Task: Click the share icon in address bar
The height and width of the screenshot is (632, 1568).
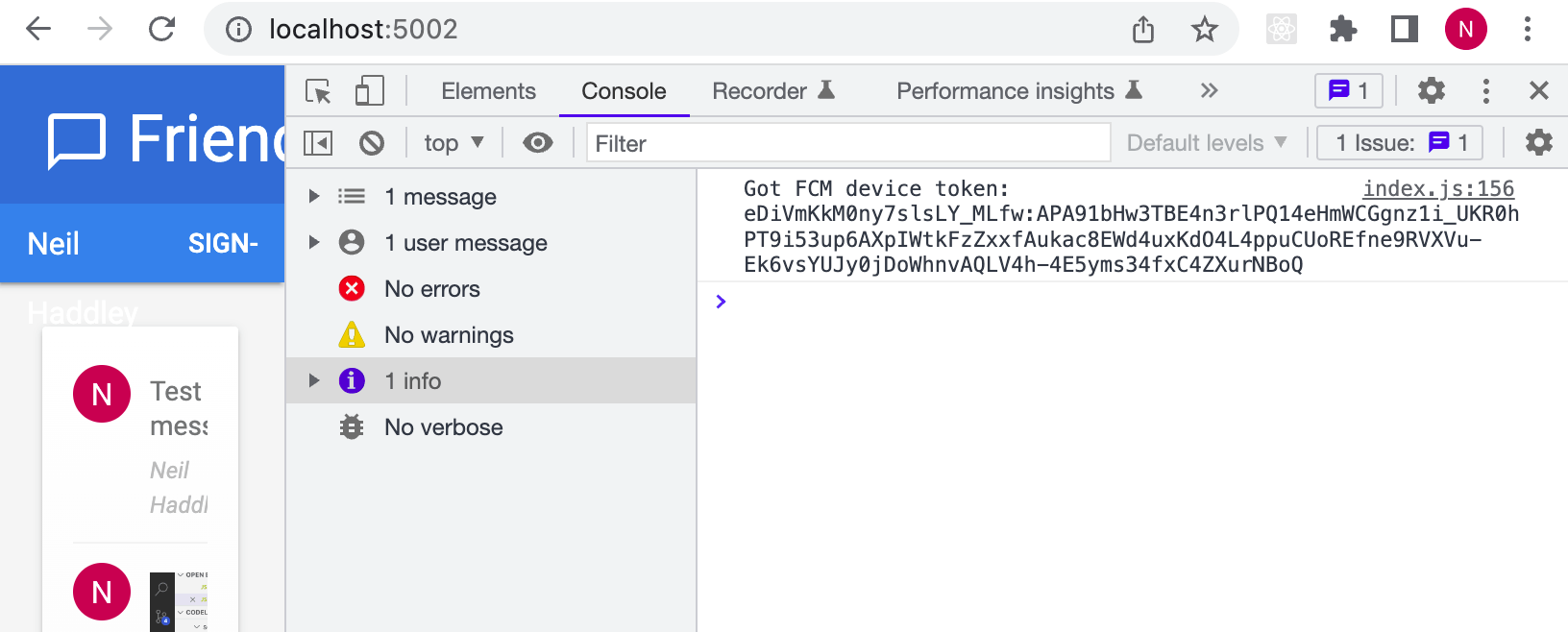Action: click(x=1142, y=29)
